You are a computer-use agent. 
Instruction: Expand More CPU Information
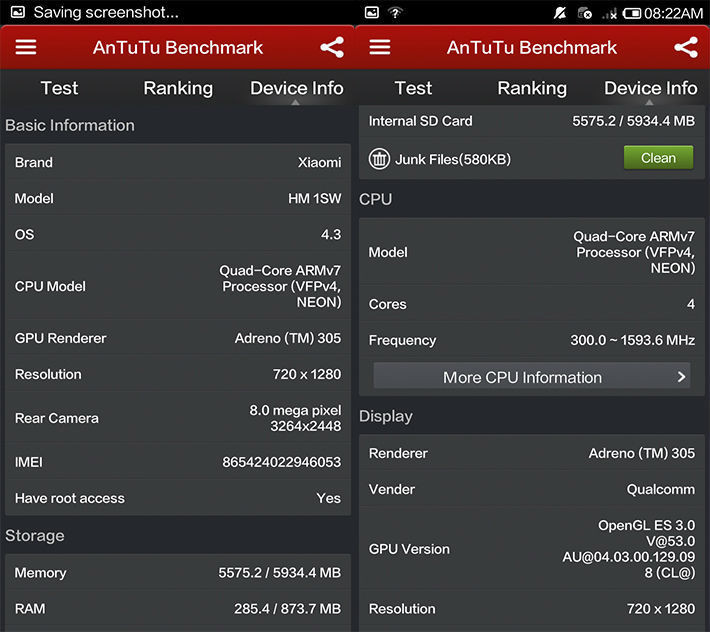coord(531,377)
